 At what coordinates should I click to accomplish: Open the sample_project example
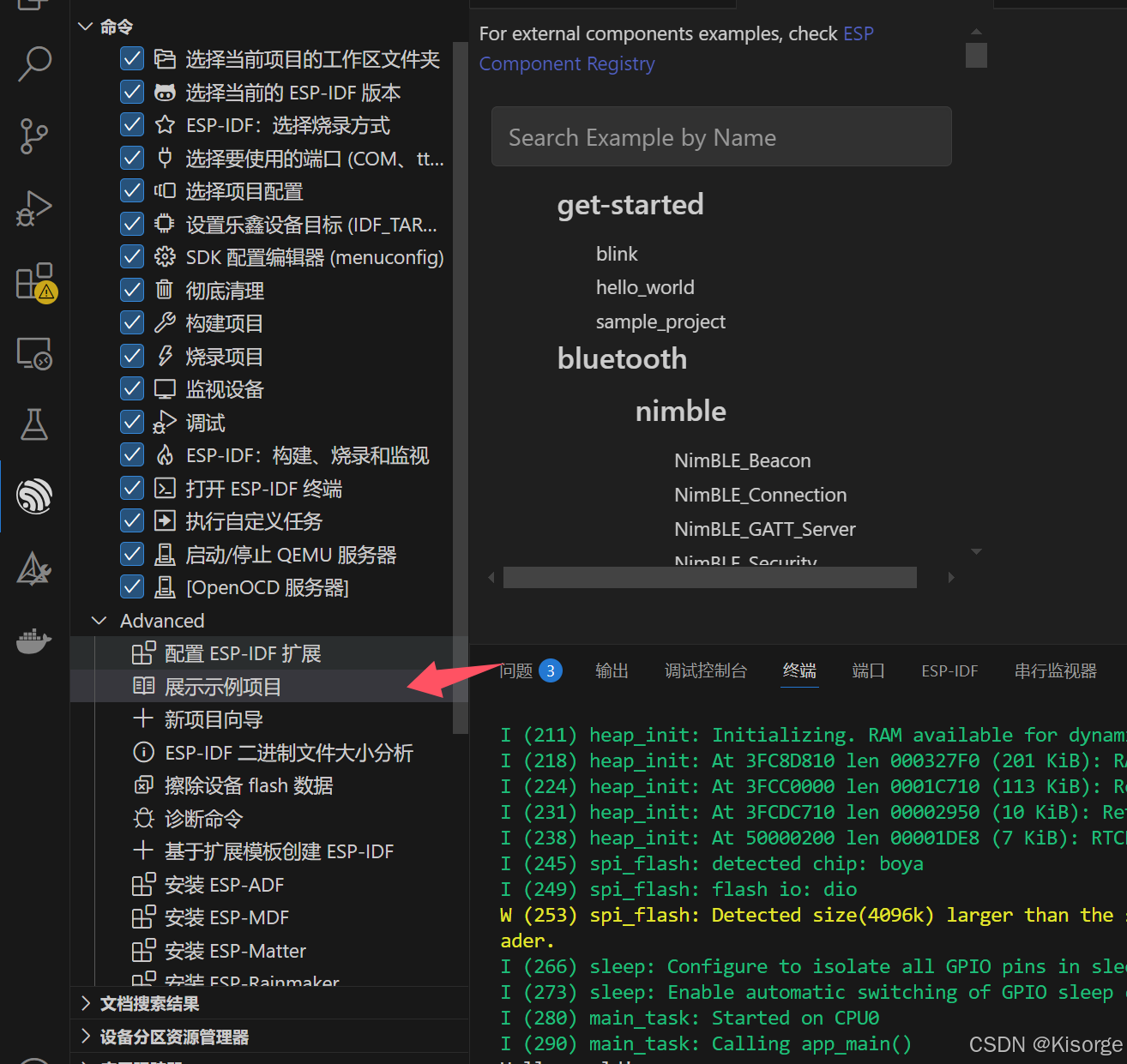coord(660,322)
